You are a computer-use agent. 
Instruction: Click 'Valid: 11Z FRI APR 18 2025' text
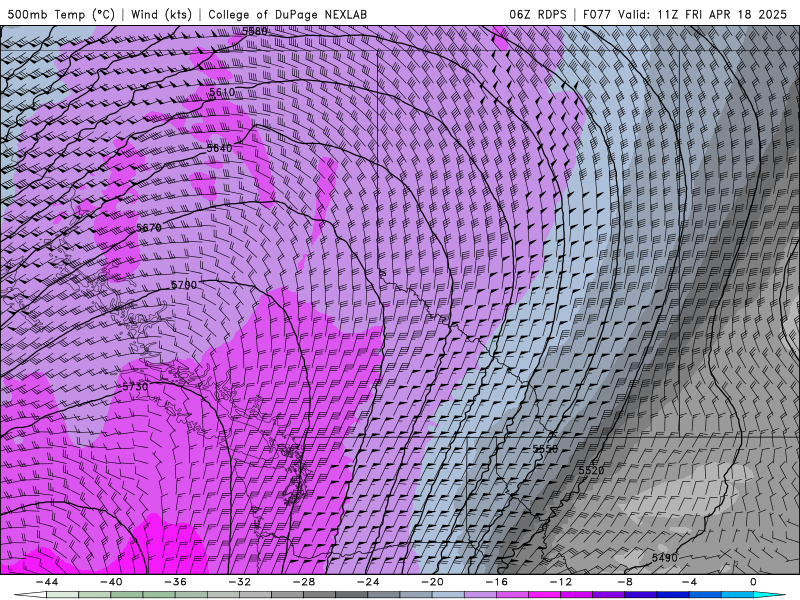click(703, 14)
